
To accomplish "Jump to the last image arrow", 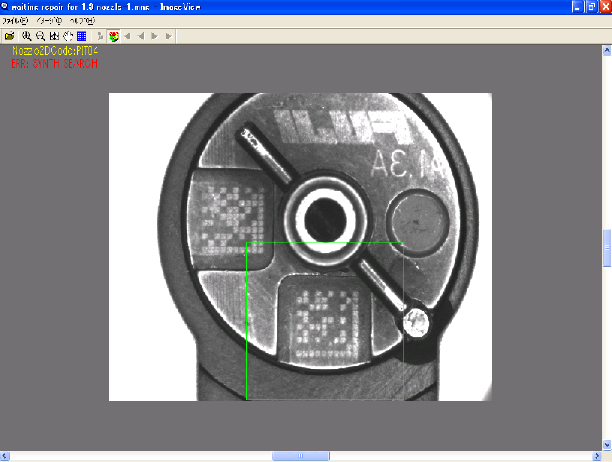I will click(168, 36).
